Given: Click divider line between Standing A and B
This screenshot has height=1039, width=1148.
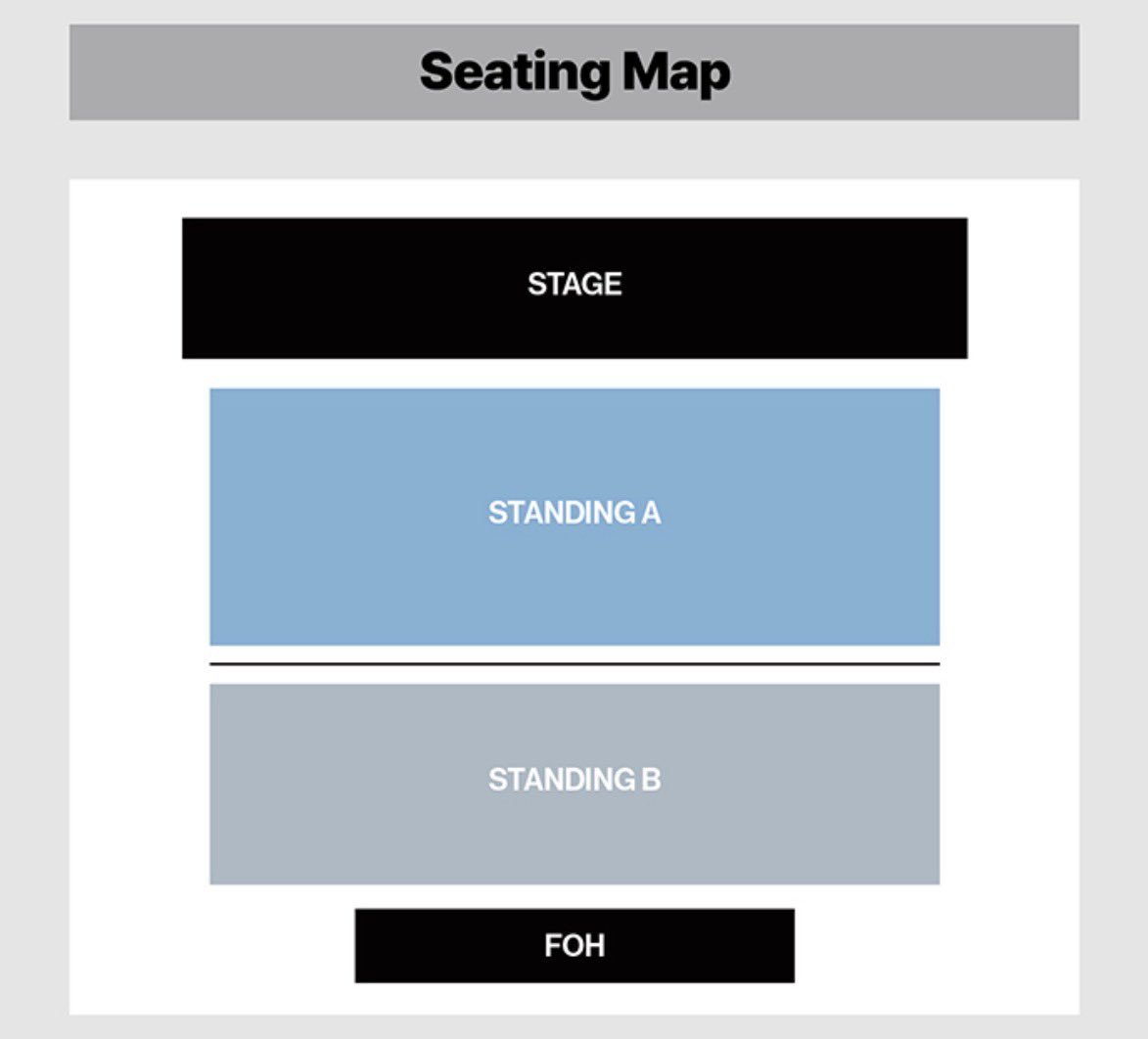Looking at the screenshot, I should 574,664.
